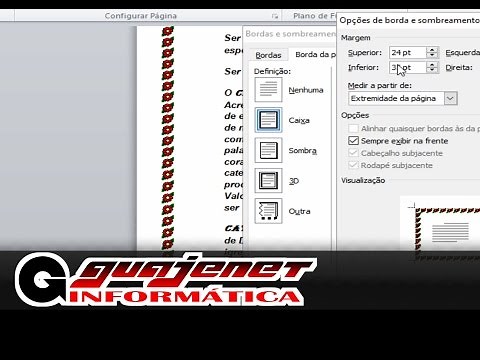Click the Bordas e sombreamento dialog title
Screen dimensions: 480x360
coord(290,34)
